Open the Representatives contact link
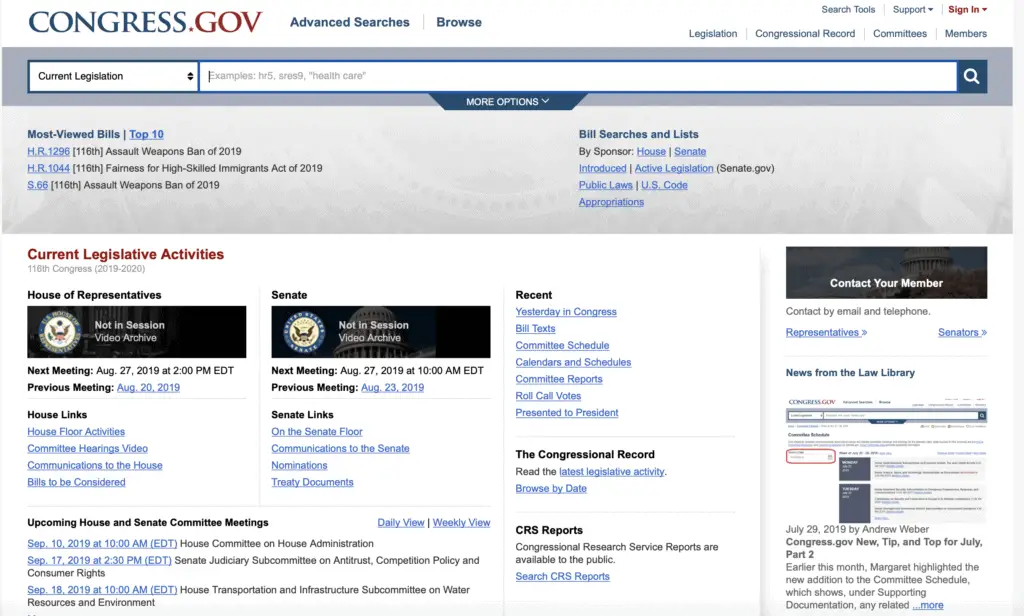 [826, 333]
